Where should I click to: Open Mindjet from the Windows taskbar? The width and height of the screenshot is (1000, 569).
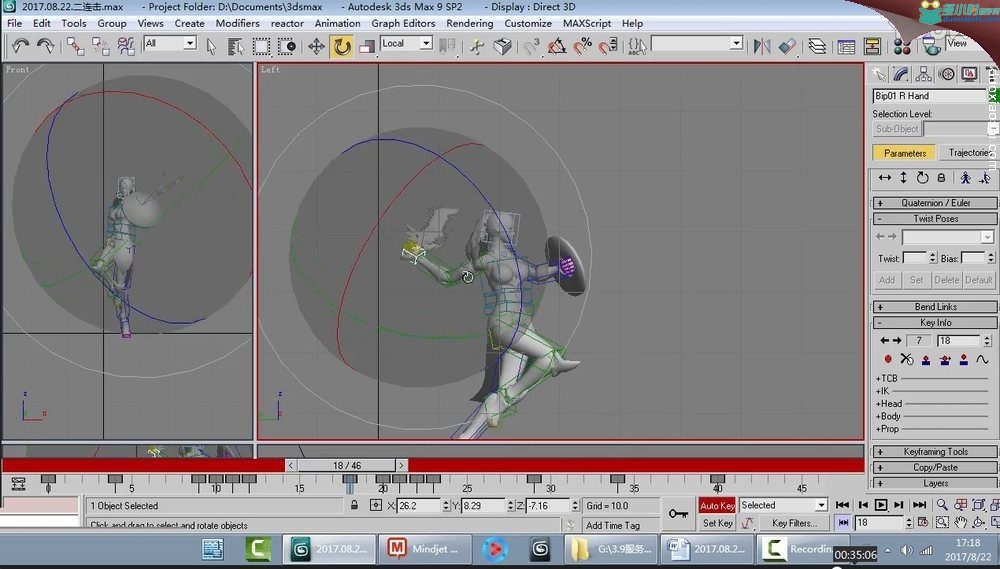[424, 549]
